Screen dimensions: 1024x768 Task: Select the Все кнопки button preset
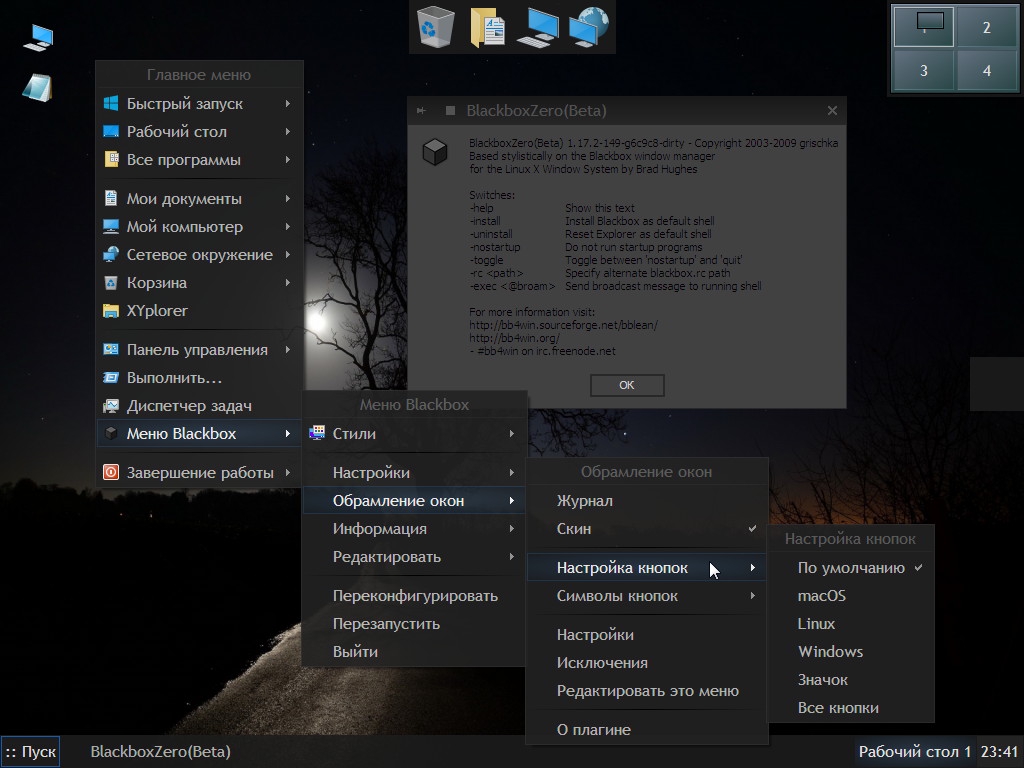851,708
